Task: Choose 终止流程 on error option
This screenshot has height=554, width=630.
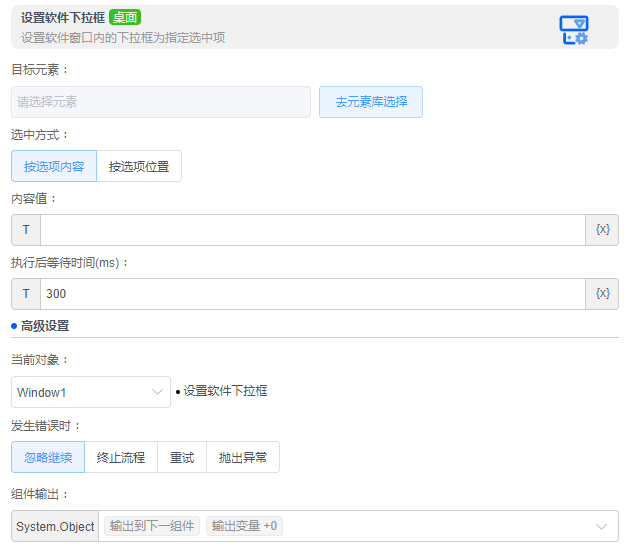Action: (x=121, y=457)
